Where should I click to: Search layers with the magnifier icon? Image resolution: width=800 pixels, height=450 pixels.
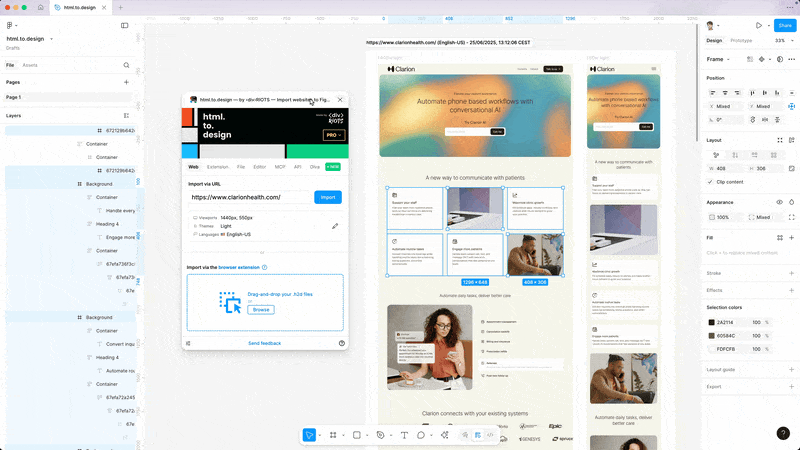click(126, 65)
